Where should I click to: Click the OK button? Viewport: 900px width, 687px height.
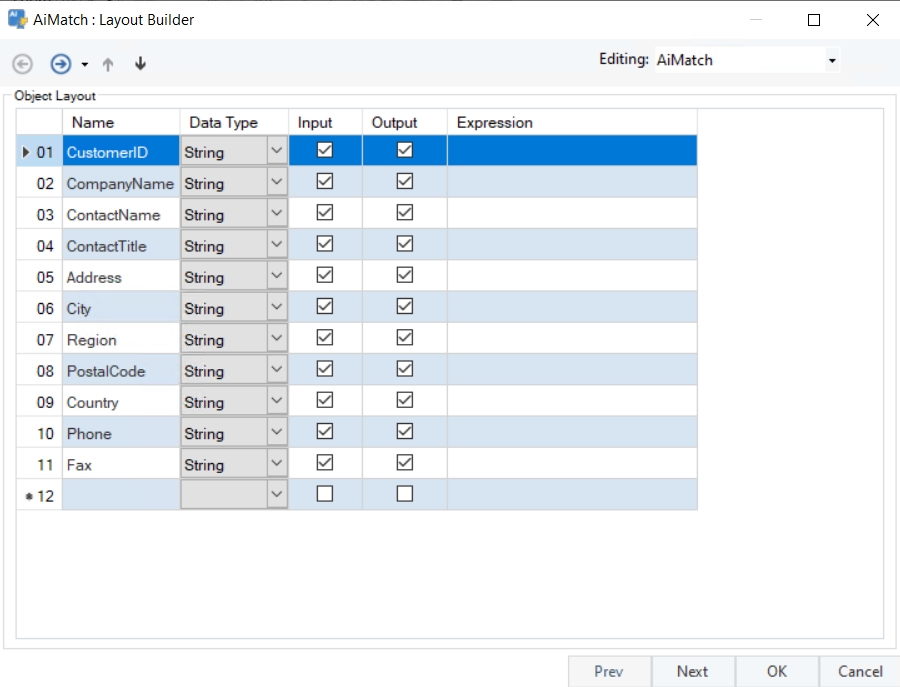pos(777,671)
